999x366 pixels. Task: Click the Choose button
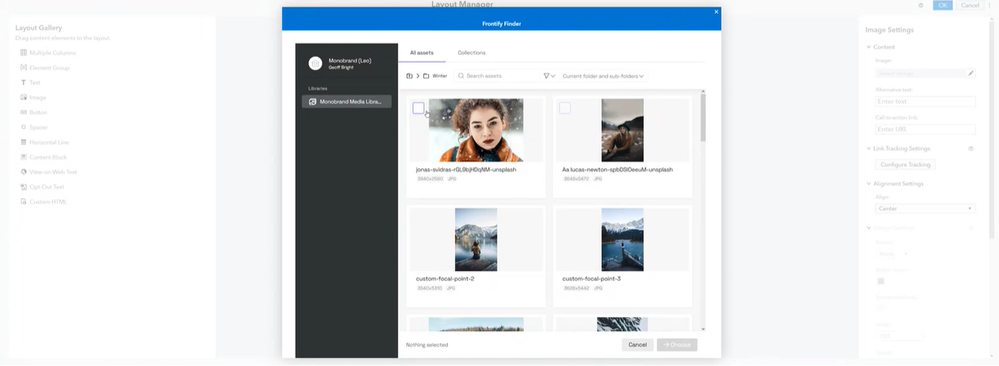click(x=677, y=345)
